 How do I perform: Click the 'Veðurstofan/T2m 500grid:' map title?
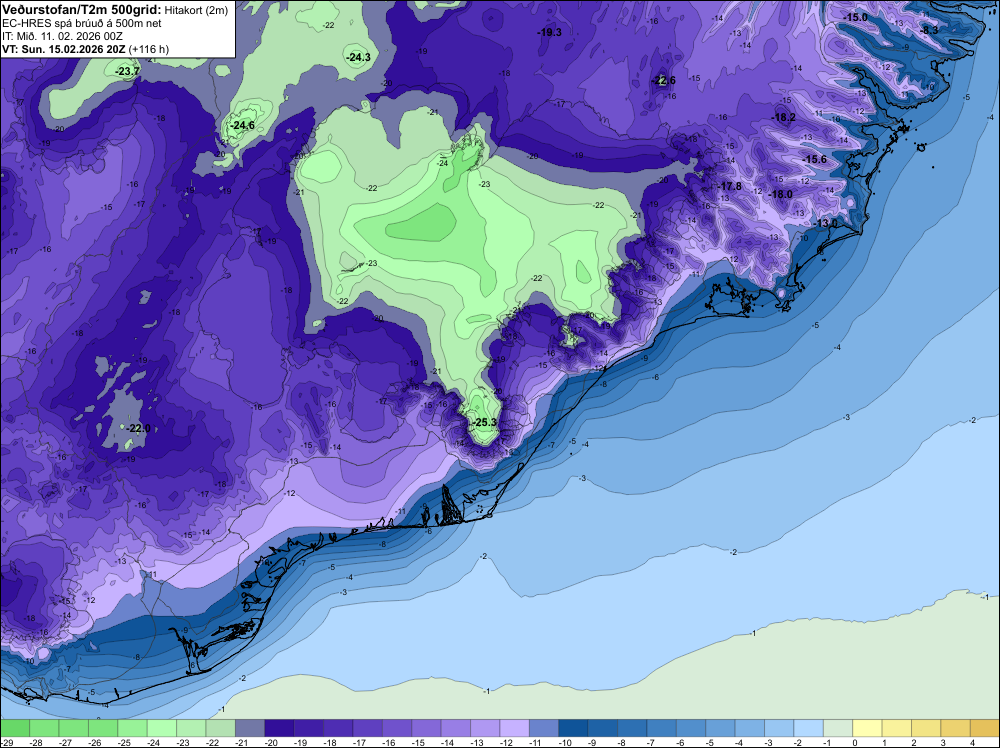tap(82, 10)
